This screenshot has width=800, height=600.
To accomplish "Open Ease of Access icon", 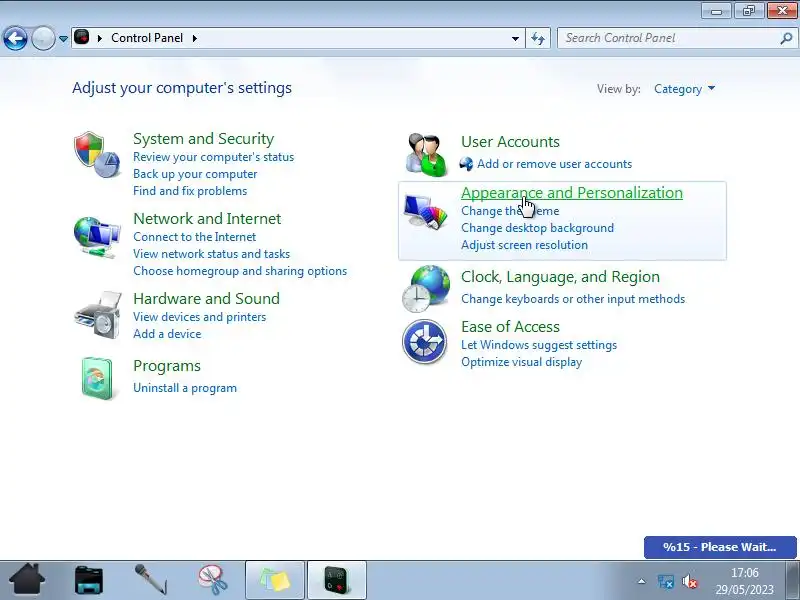I will point(424,341).
